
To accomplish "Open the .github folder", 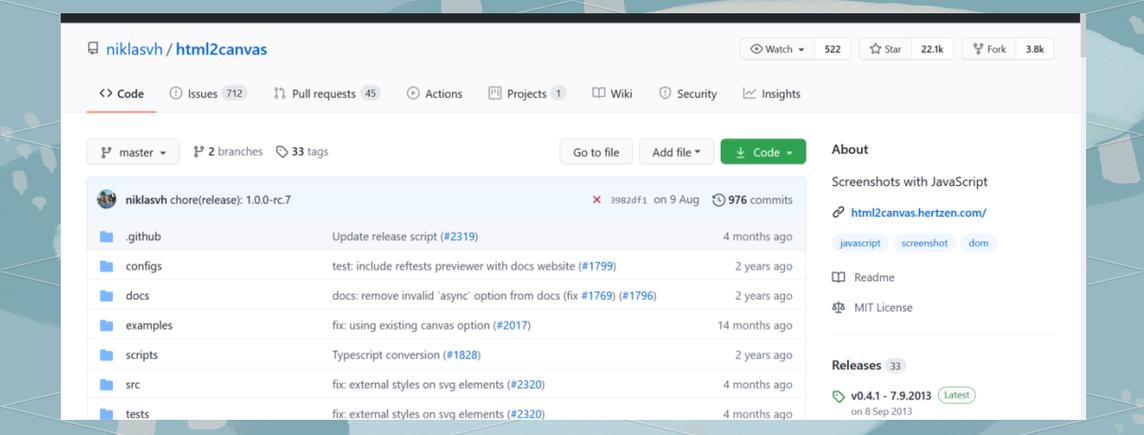I will 143,236.
